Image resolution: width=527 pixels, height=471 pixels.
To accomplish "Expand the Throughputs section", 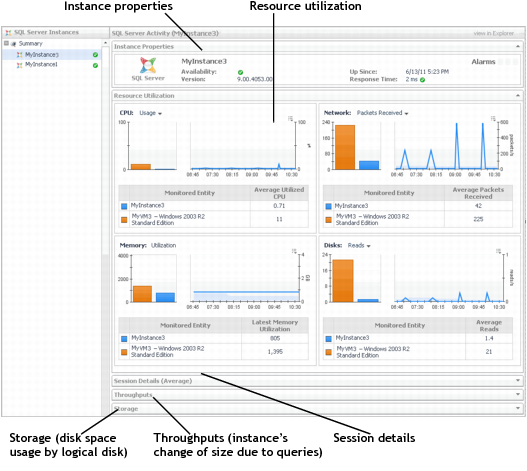I will tap(518, 394).
